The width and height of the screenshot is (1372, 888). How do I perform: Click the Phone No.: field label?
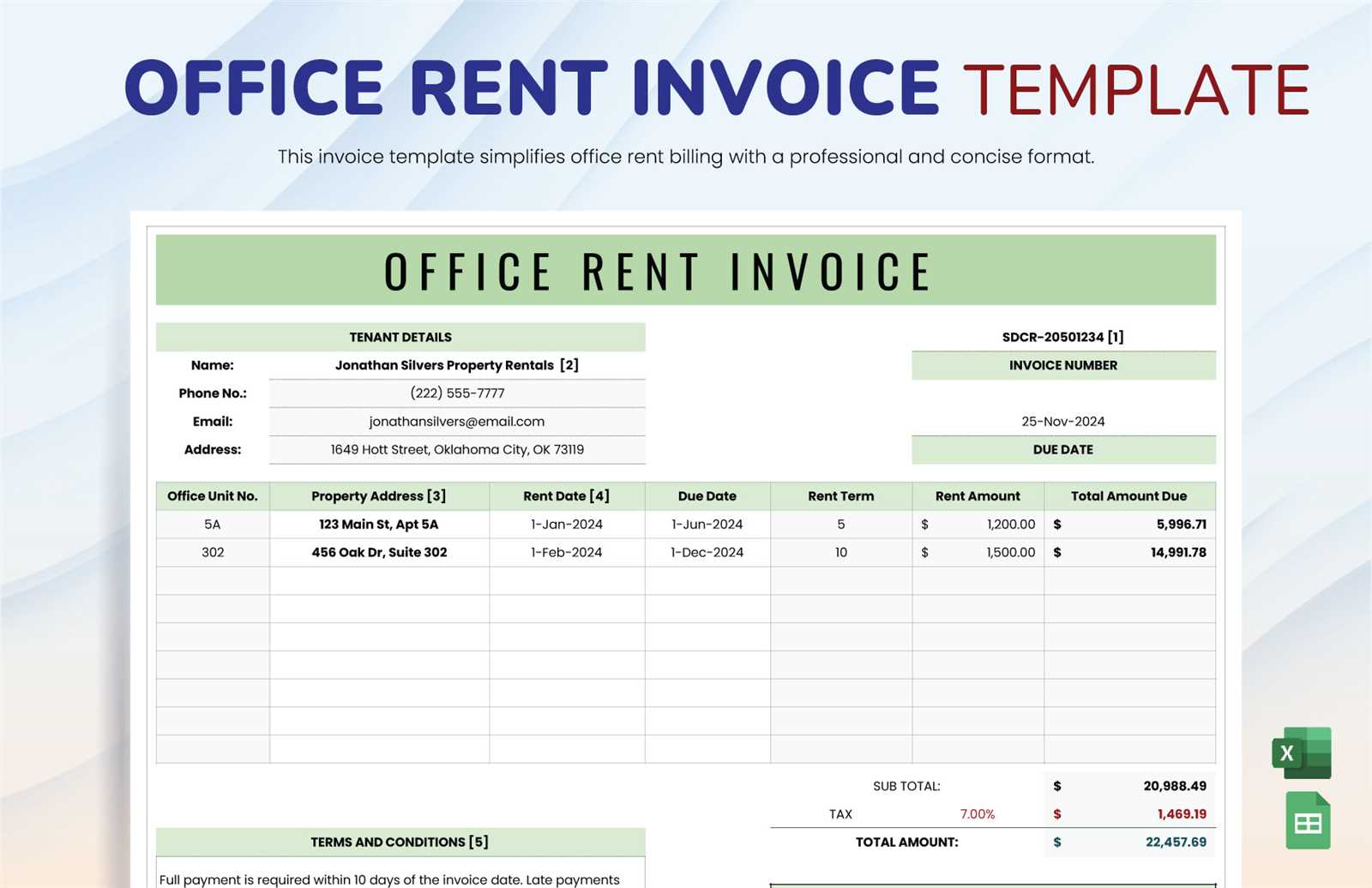[x=213, y=393]
